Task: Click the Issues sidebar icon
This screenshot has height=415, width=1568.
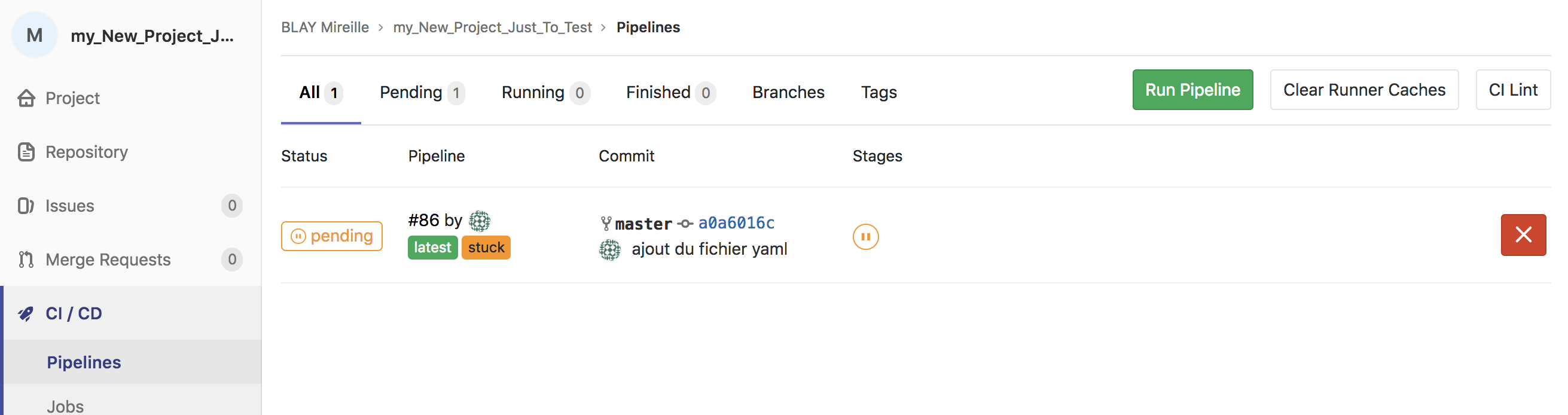Action: click(x=26, y=206)
